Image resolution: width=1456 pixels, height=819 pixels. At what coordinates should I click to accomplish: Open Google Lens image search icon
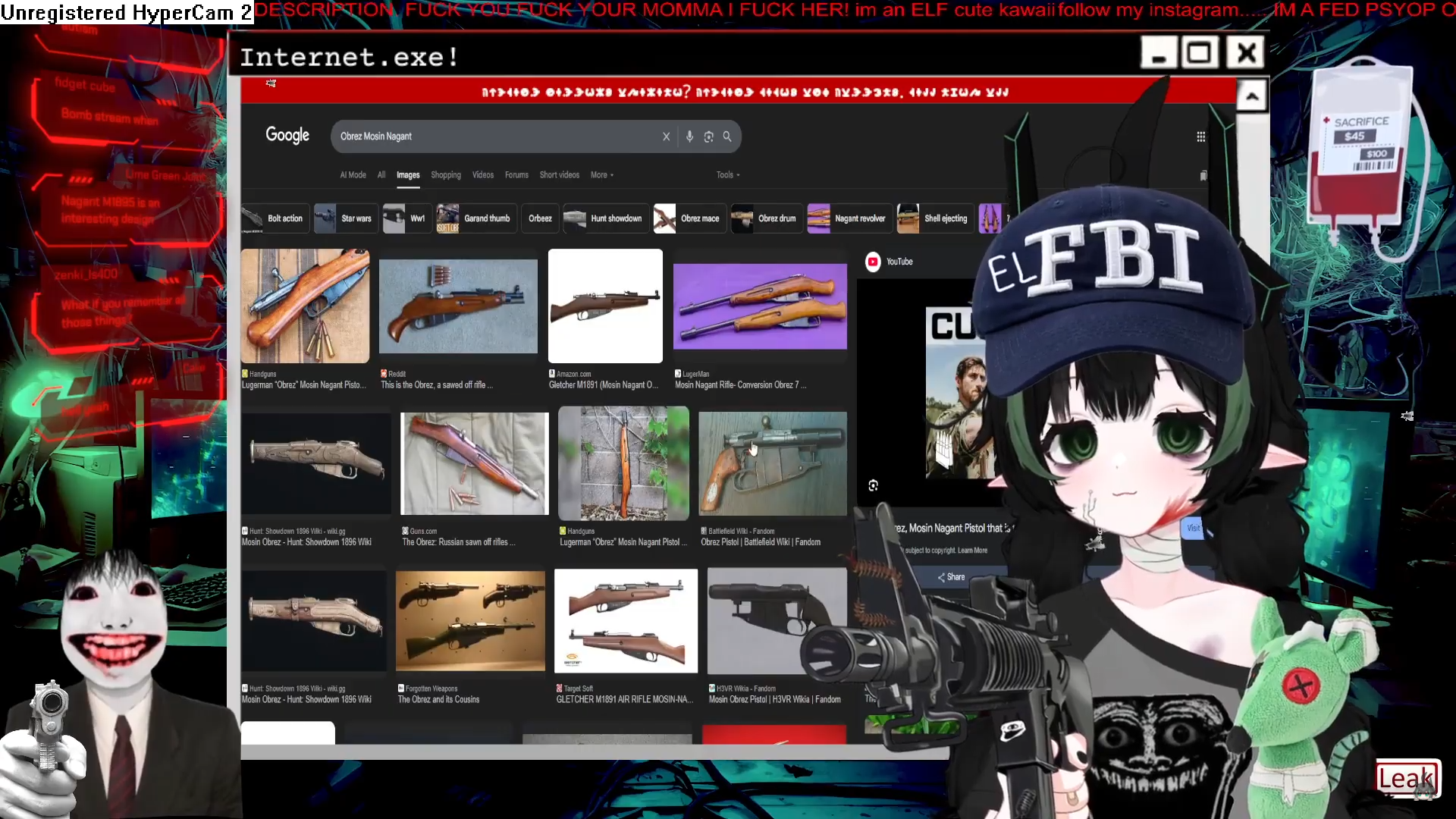tap(708, 136)
